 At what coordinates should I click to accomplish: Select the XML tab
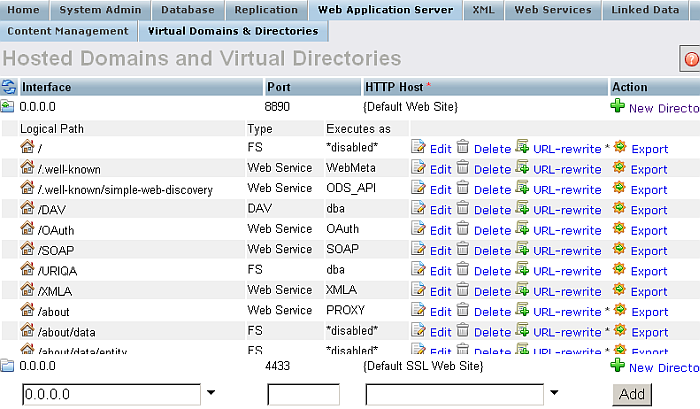[483, 10]
